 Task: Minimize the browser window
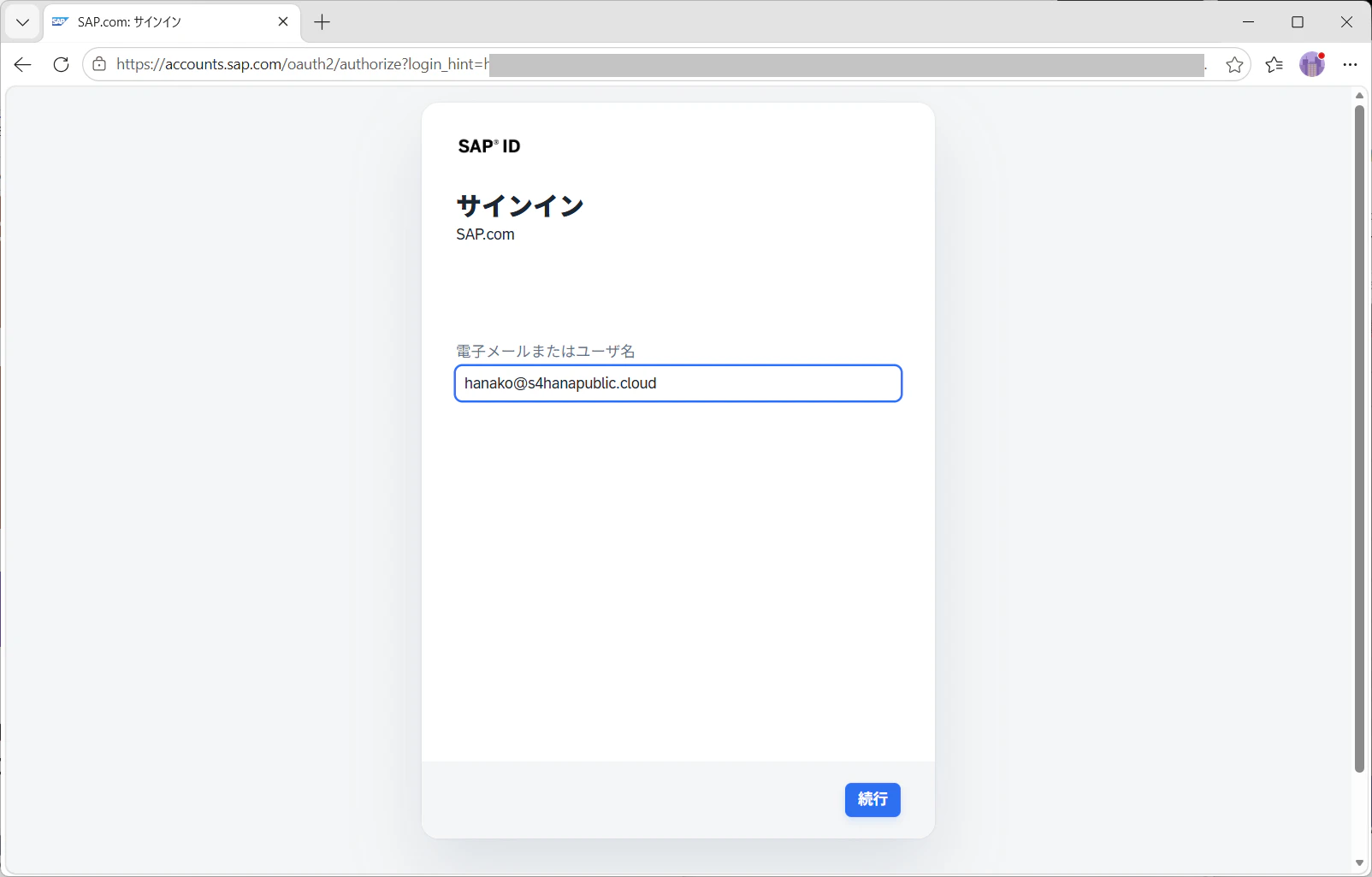[1248, 22]
